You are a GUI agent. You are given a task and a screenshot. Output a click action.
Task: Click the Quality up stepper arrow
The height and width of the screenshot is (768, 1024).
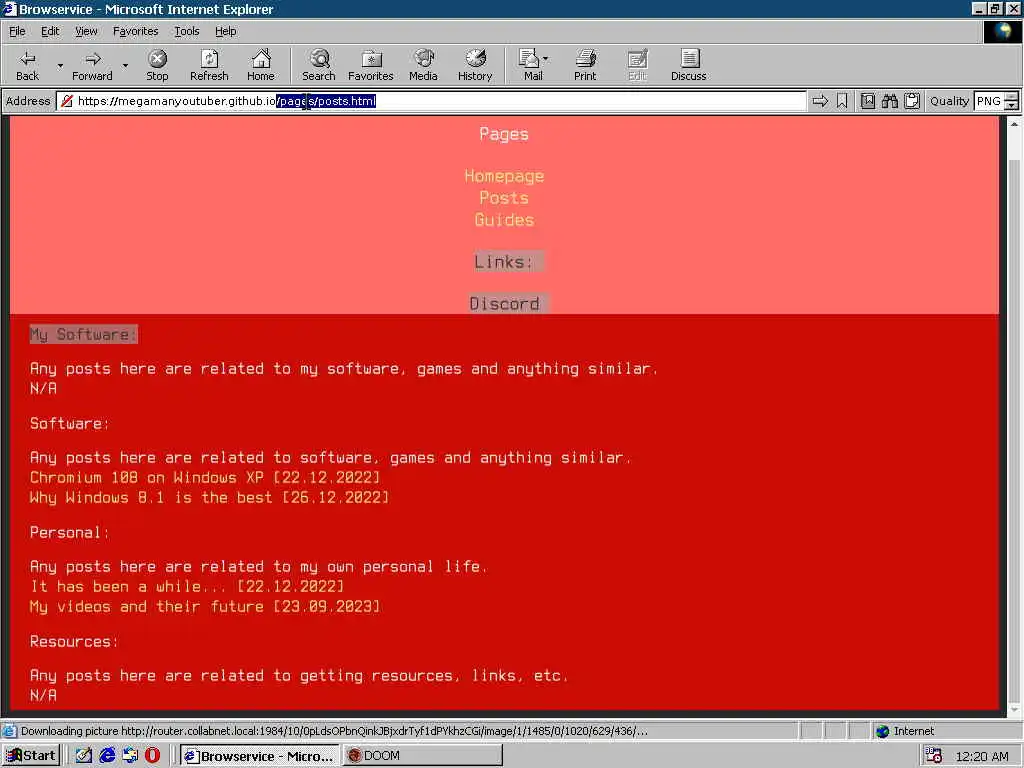[1012, 96]
